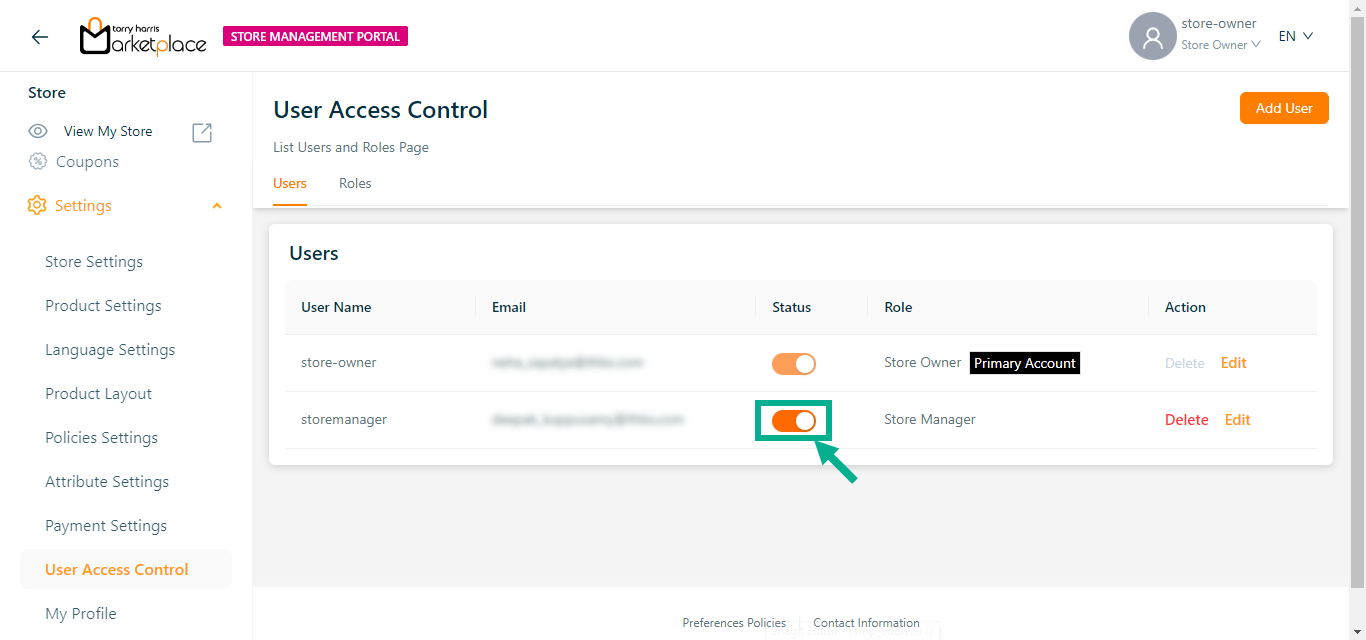Click the Settings gear icon
Screen dimensions: 1366x640
click(x=37, y=206)
